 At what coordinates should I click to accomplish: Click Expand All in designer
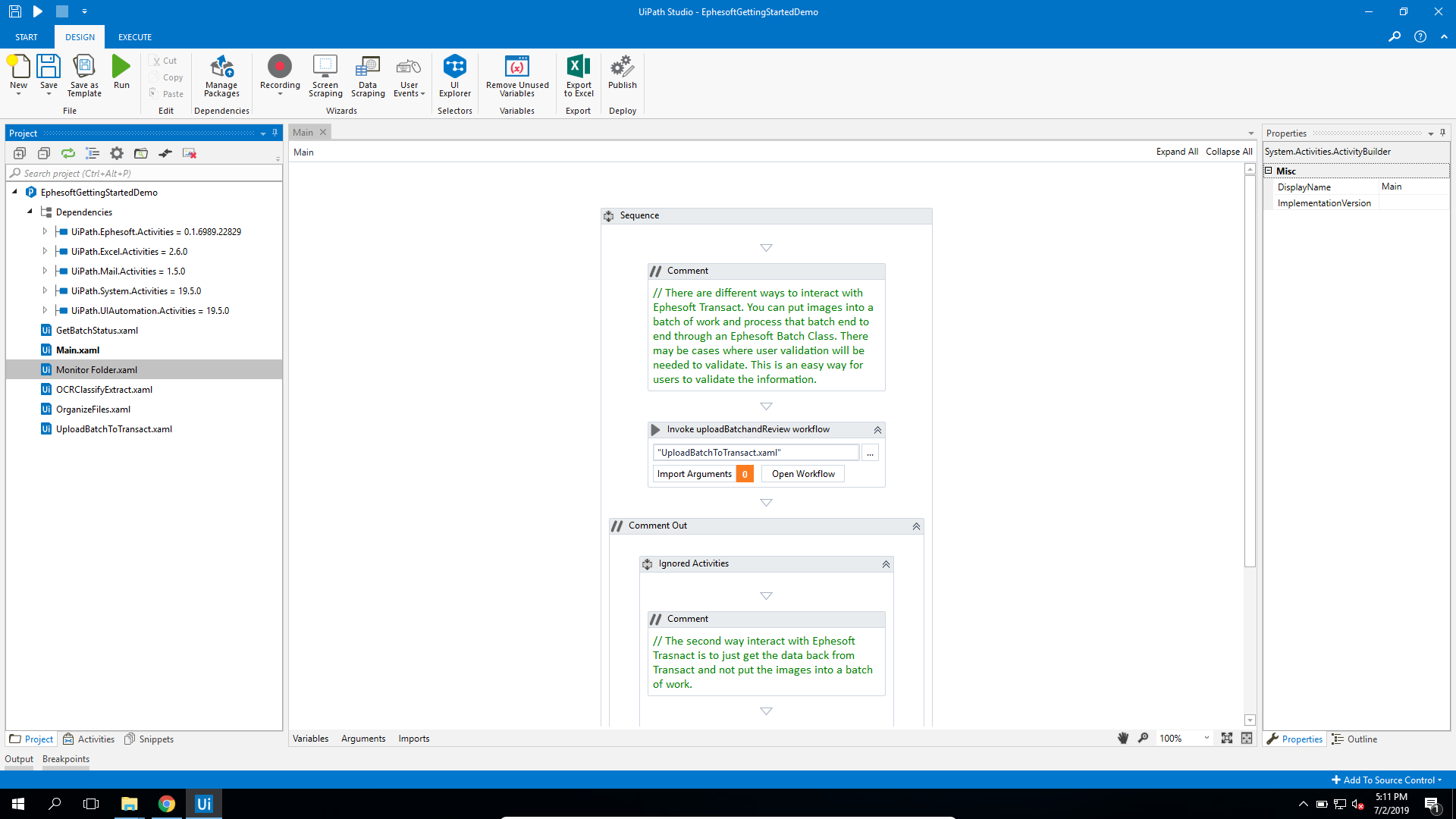tap(1177, 152)
